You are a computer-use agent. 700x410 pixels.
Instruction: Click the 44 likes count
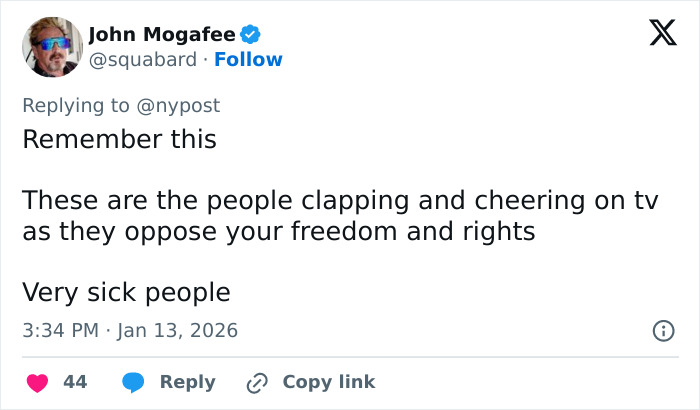tap(75, 382)
